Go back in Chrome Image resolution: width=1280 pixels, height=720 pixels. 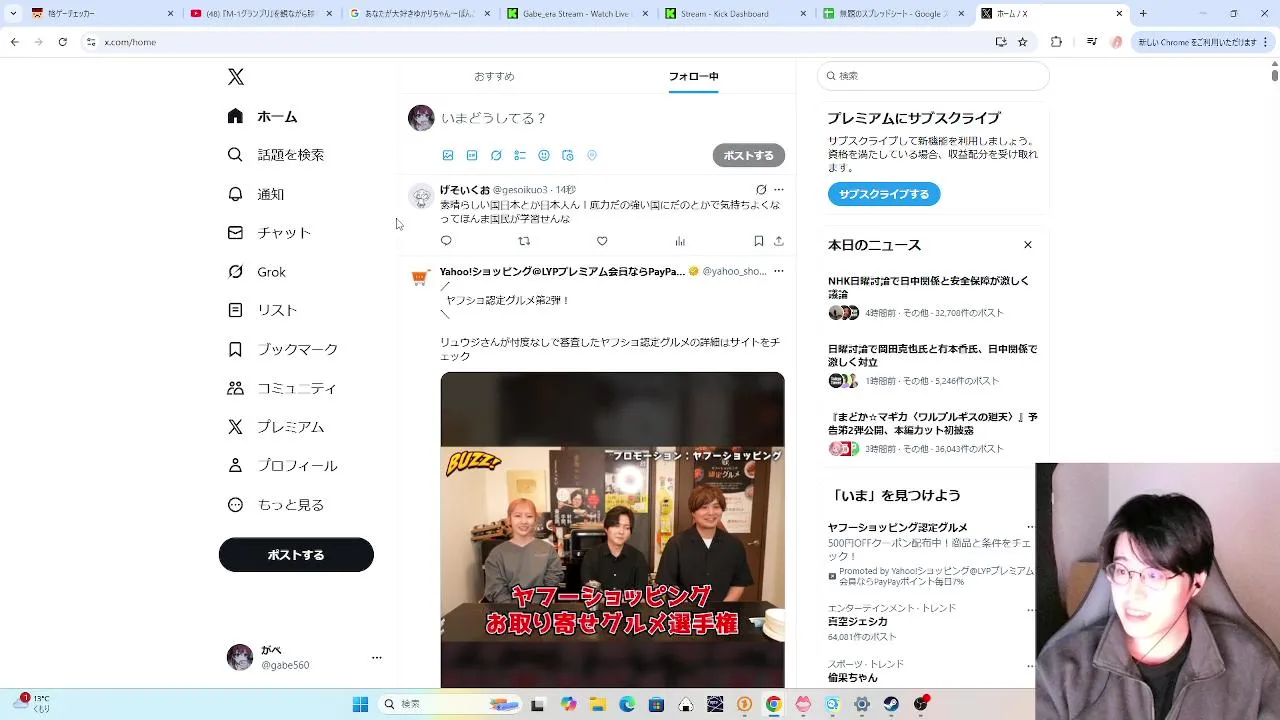14,42
